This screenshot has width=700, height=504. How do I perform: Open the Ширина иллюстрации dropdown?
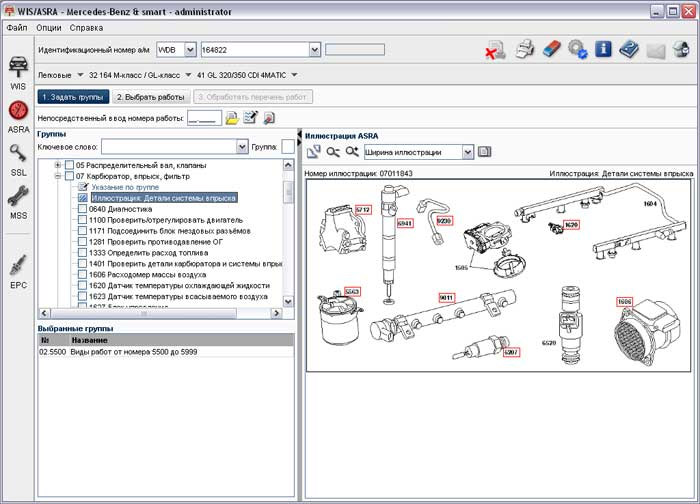click(466, 152)
